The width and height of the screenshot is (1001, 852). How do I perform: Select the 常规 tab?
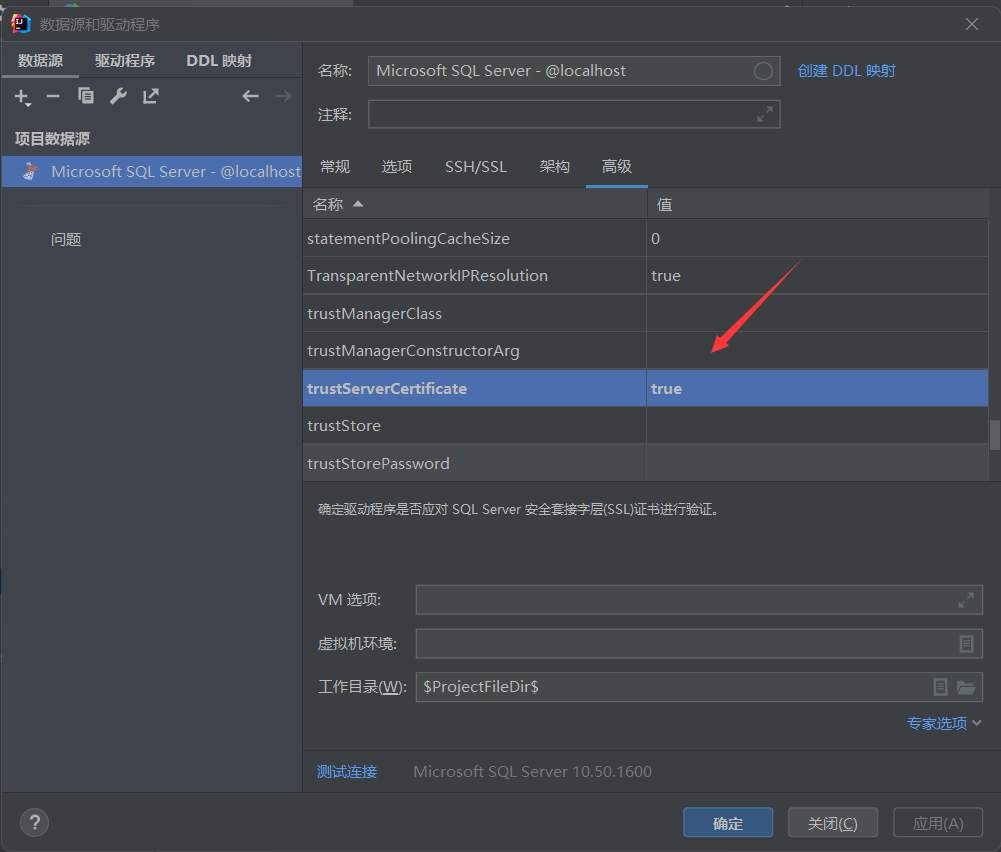click(335, 167)
